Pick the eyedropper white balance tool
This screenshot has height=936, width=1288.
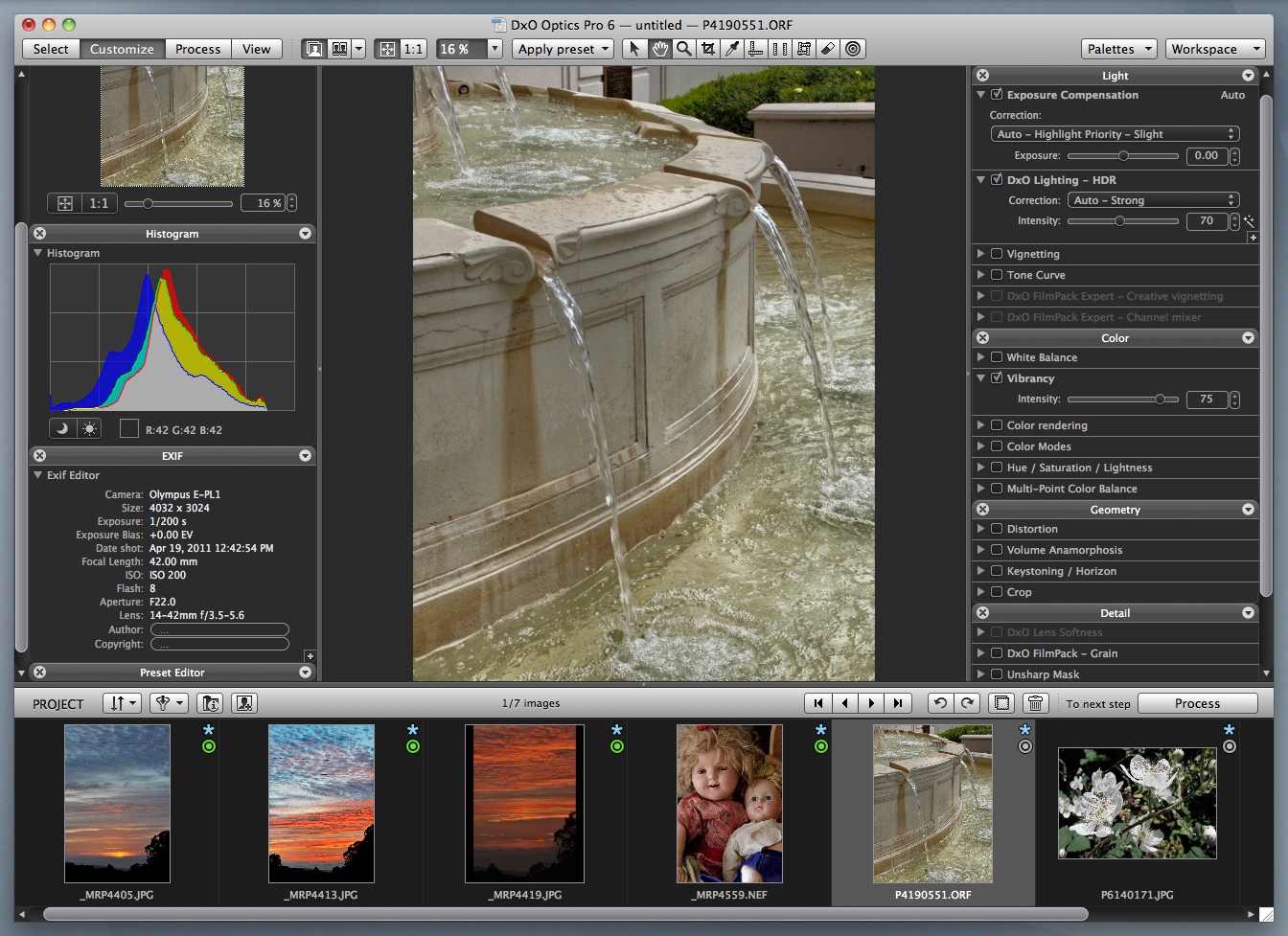[x=732, y=49]
